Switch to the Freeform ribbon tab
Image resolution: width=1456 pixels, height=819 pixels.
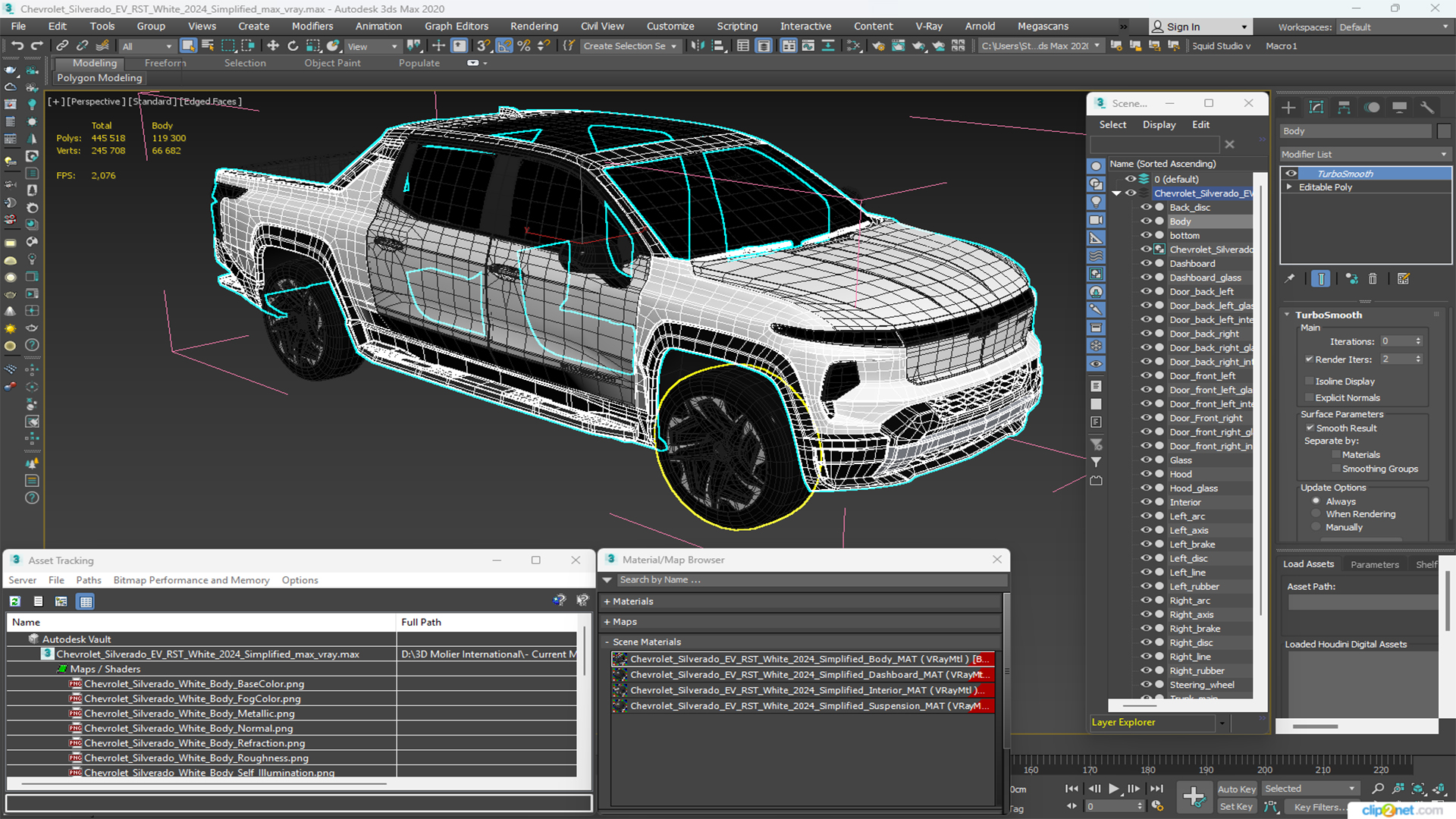click(x=165, y=63)
